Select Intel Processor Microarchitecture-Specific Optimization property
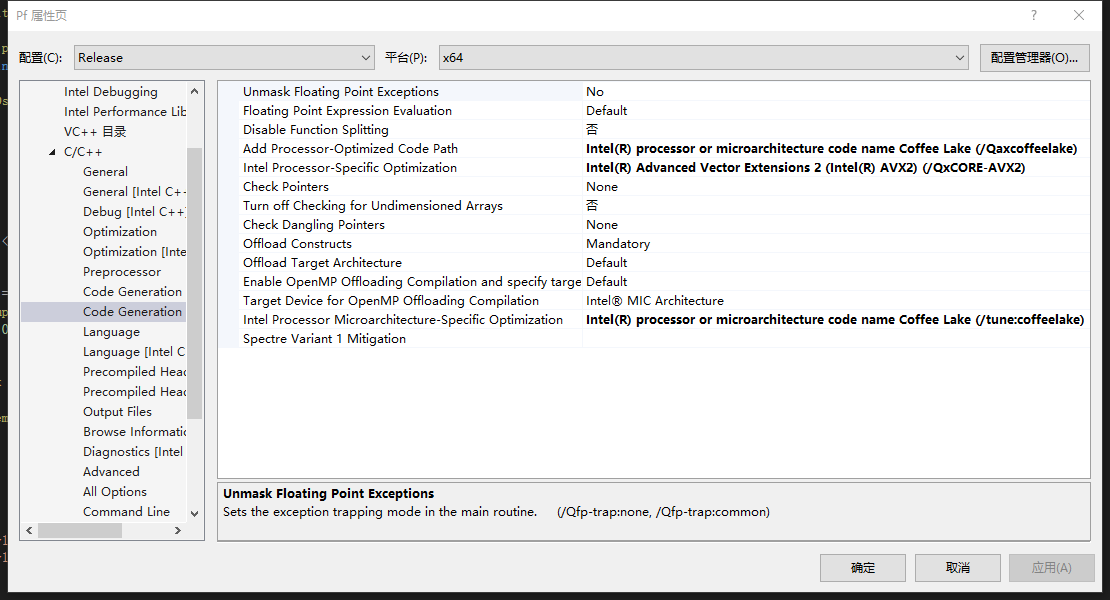Viewport: 1110px width, 600px height. point(403,320)
